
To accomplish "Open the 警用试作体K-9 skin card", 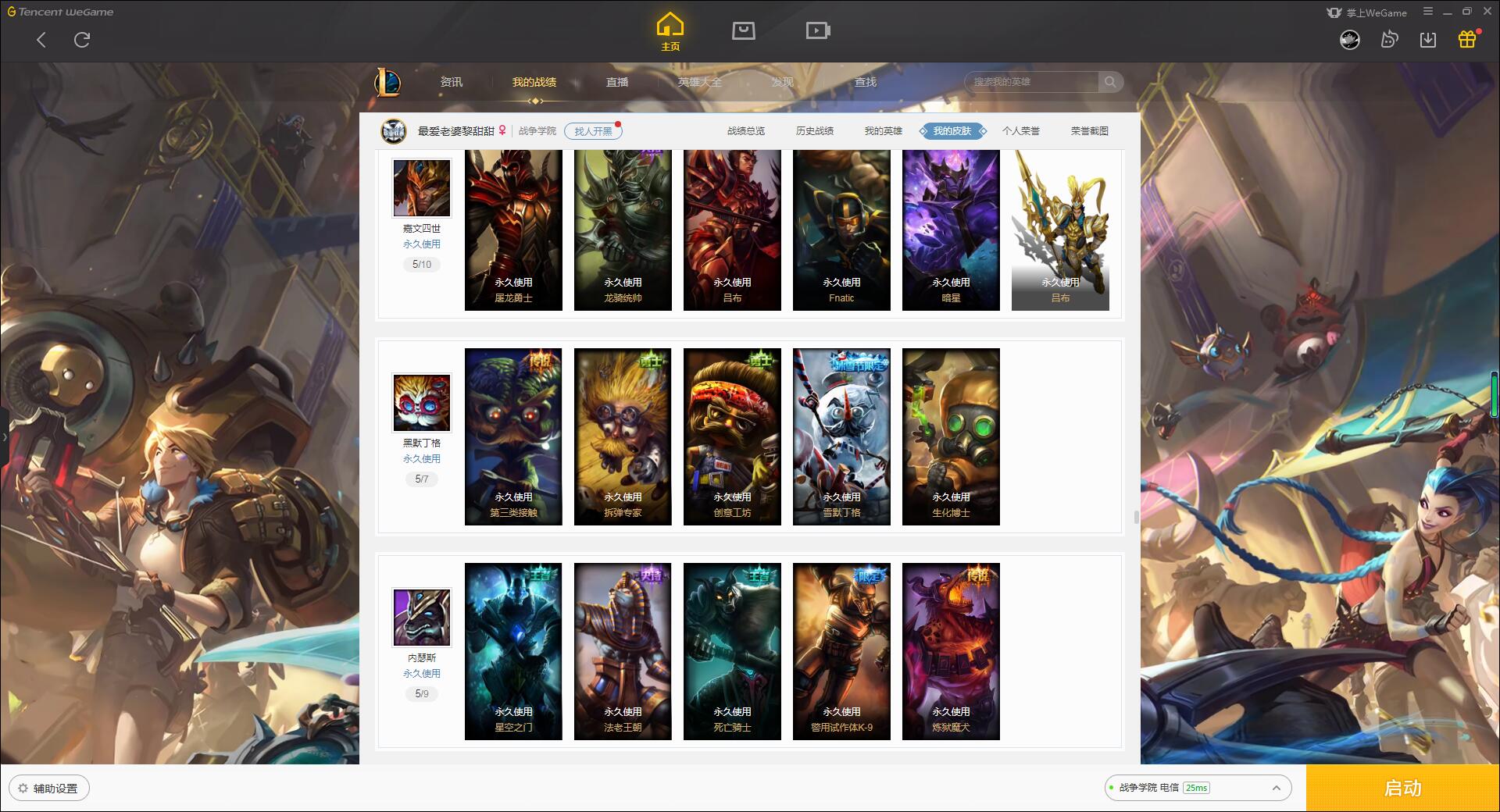I will [x=841, y=651].
